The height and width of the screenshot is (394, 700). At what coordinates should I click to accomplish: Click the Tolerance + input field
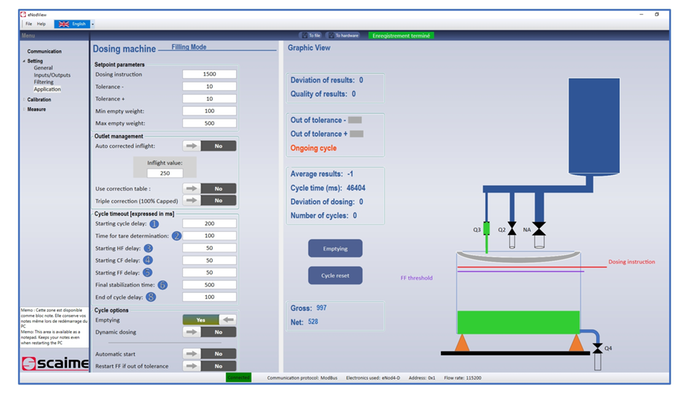[209, 99]
